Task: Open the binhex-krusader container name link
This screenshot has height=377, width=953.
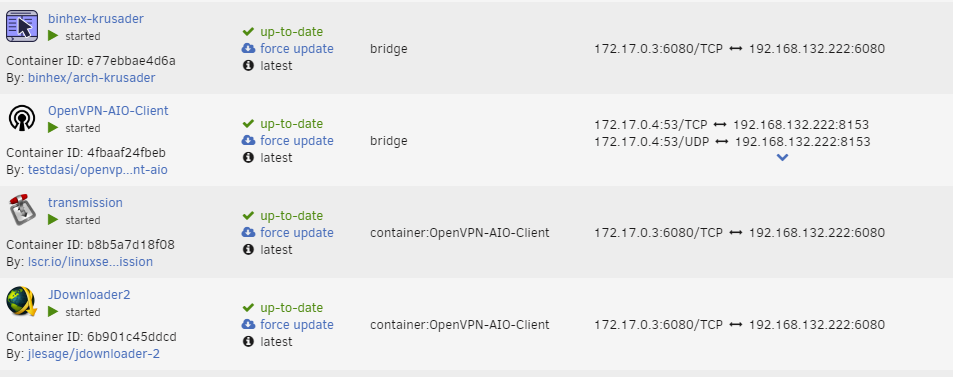Action: click(x=96, y=19)
